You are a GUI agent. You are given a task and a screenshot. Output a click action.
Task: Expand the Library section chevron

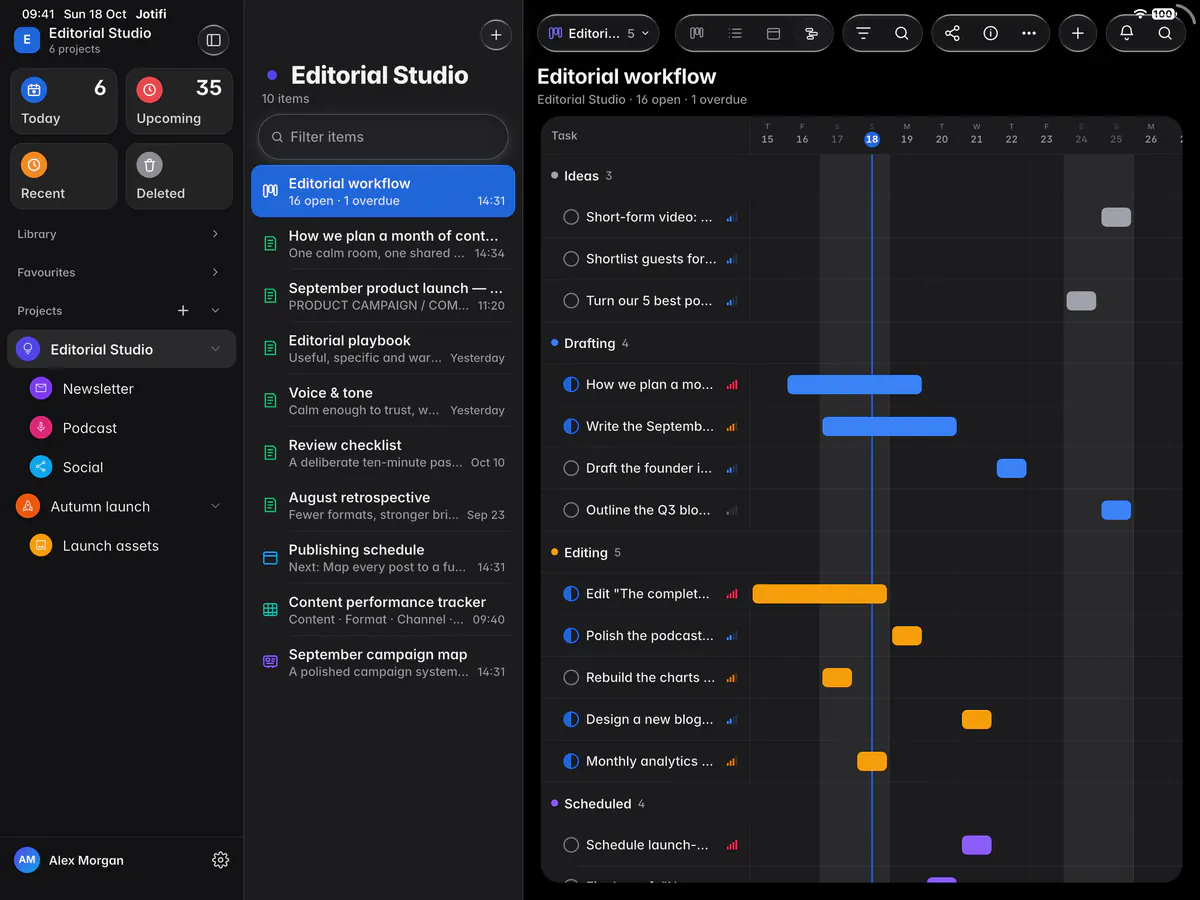pyautogui.click(x=215, y=234)
